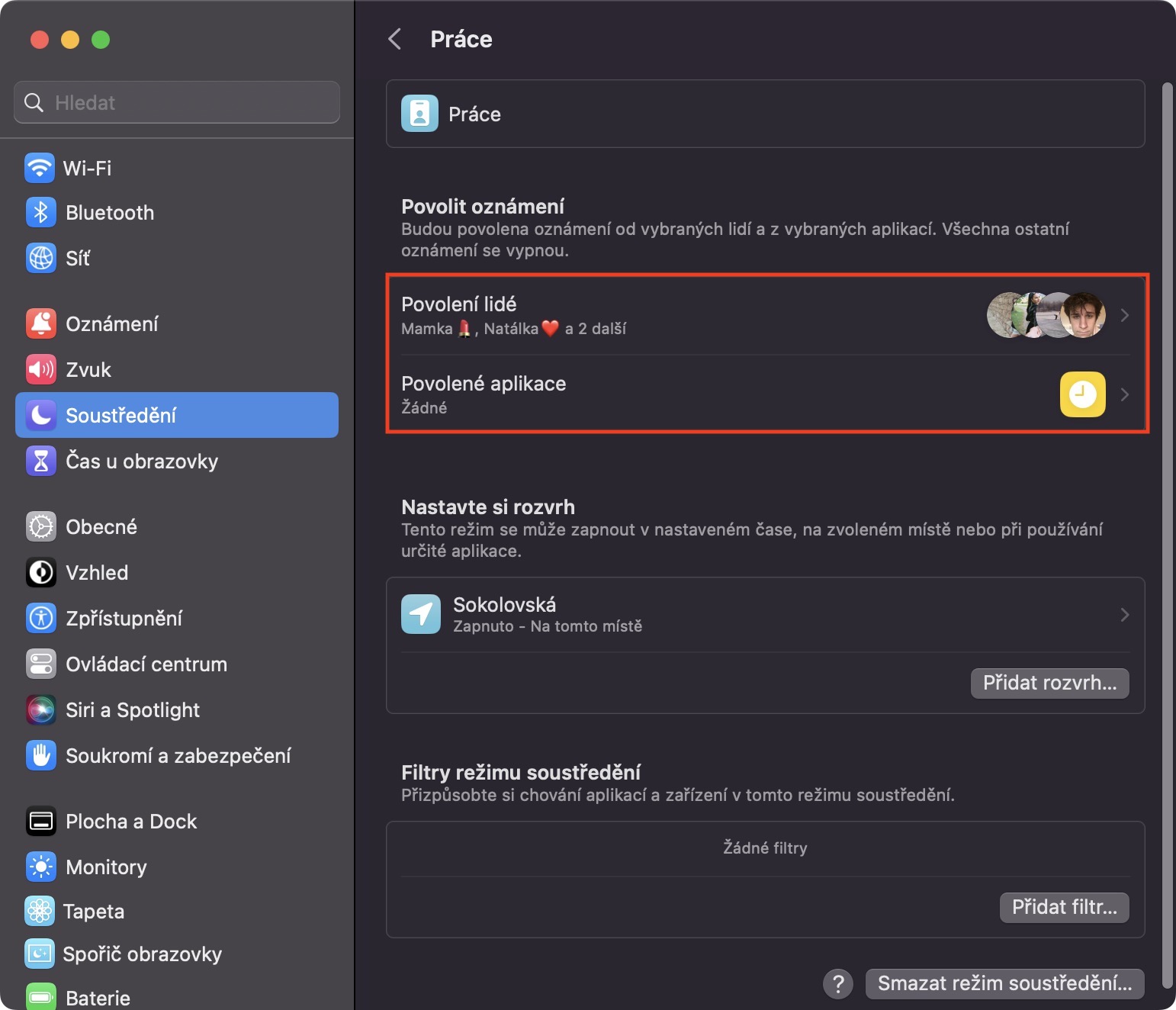1176x1010 pixels.
Task: Expand the Povolení lidé chevron
Action: pos(1124,315)
